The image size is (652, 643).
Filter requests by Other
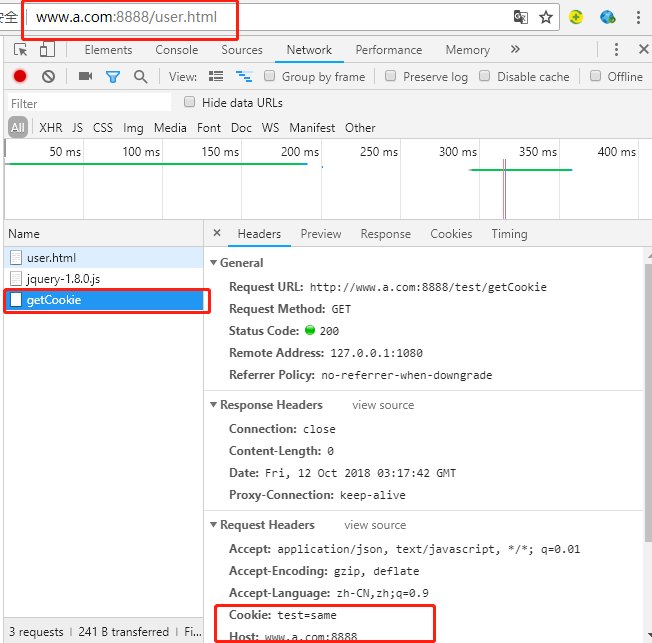tap(360, 128)
